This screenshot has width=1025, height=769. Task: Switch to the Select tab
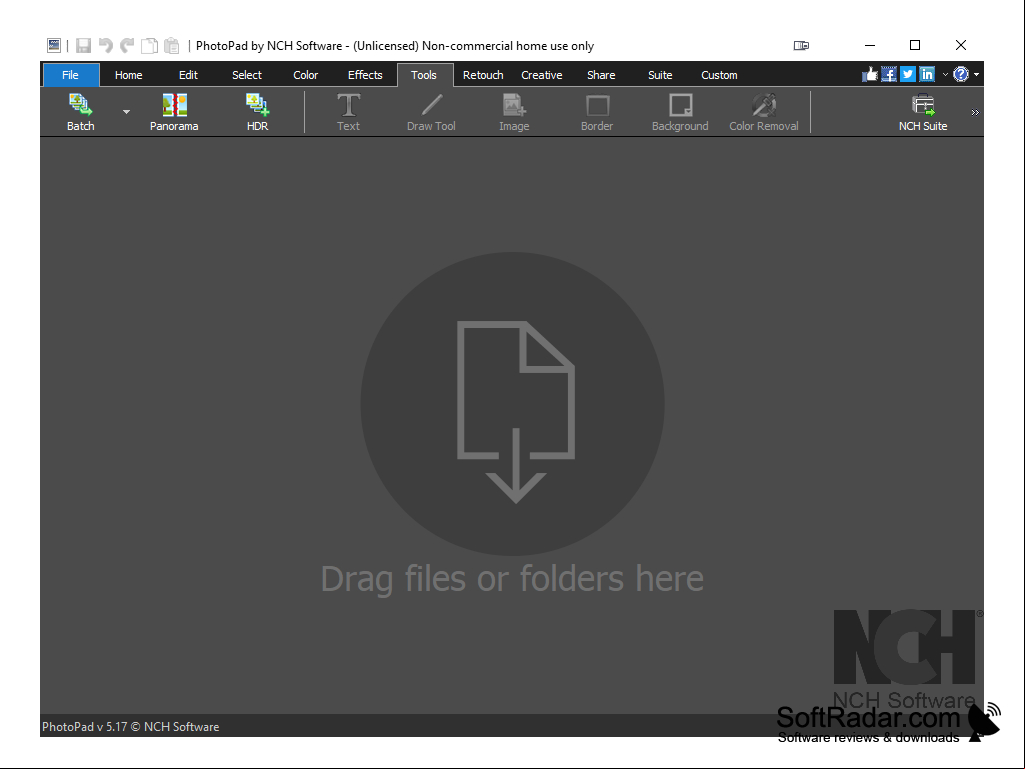tap(247, 75)
